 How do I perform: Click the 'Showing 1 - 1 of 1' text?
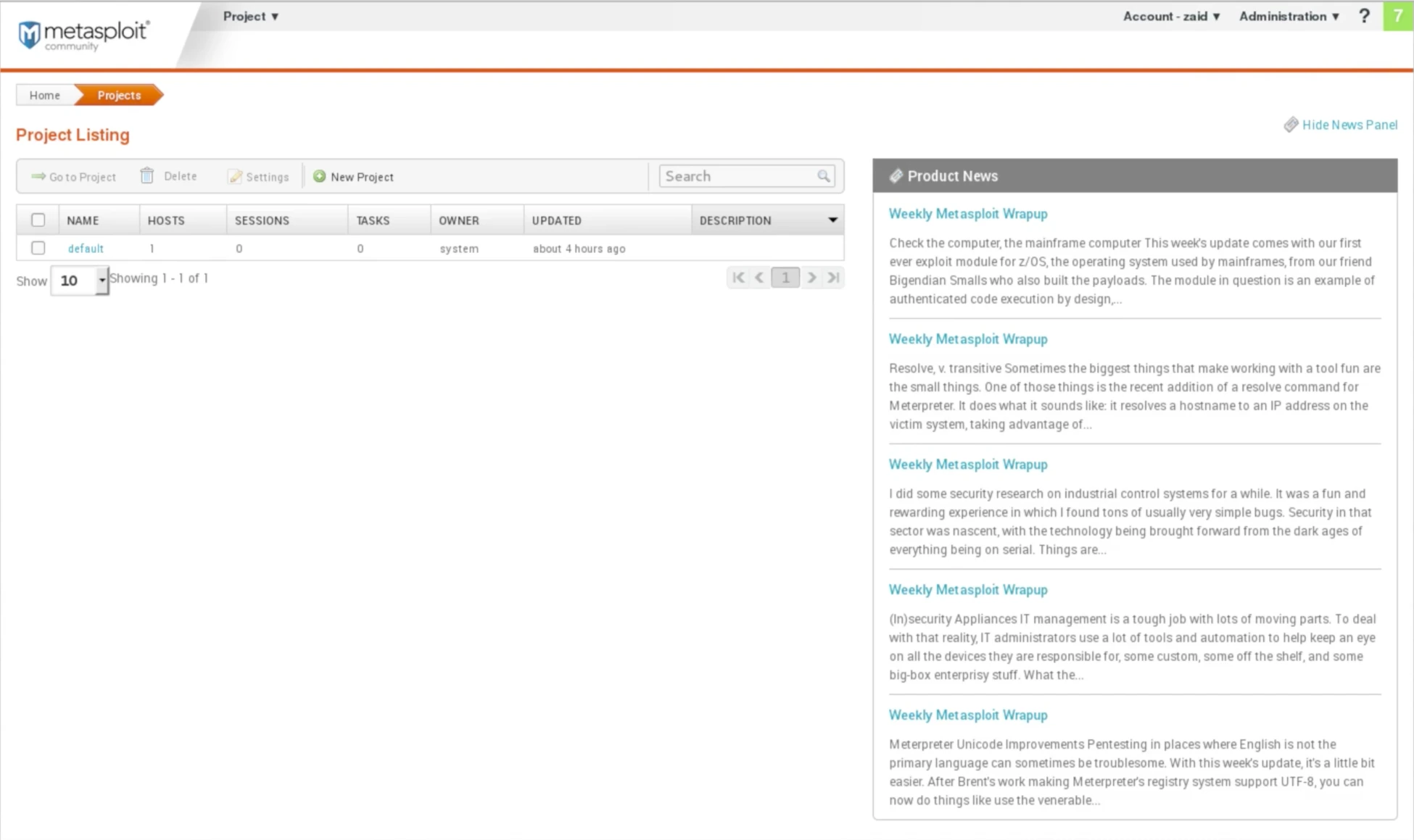[x=159, y=278]
